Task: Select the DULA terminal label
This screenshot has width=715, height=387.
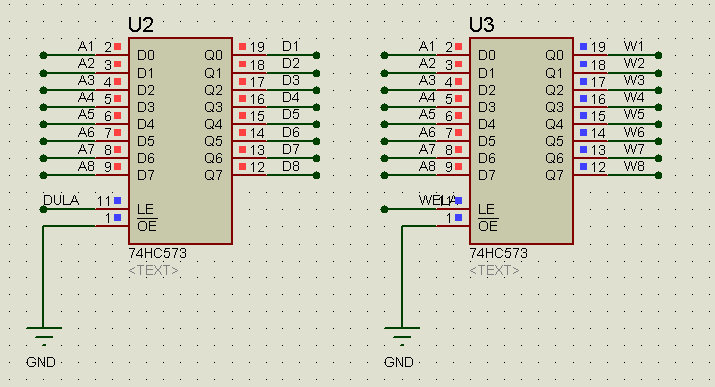Action: click(x=61, y=200)
